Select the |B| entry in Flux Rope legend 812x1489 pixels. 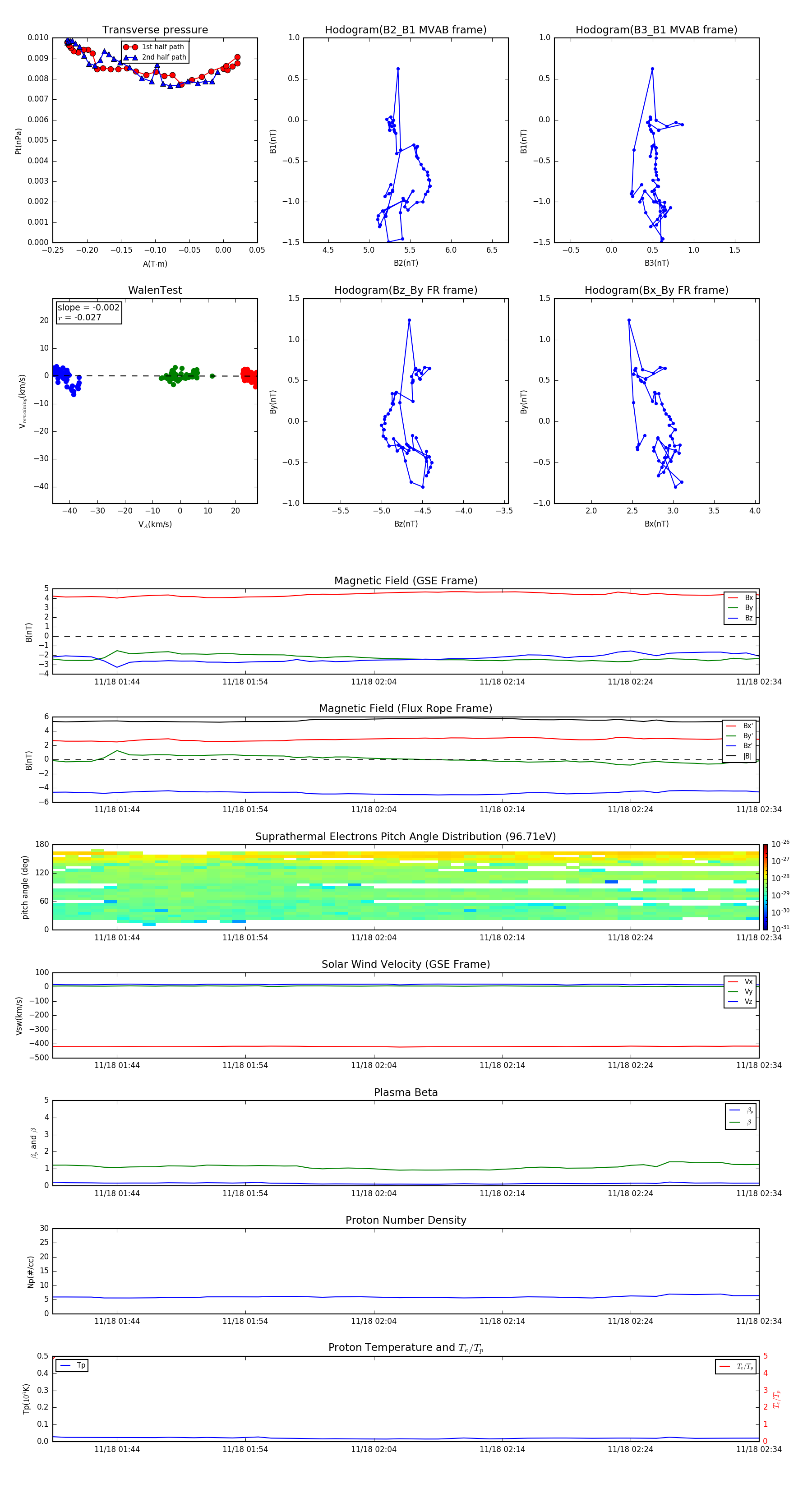739,756
